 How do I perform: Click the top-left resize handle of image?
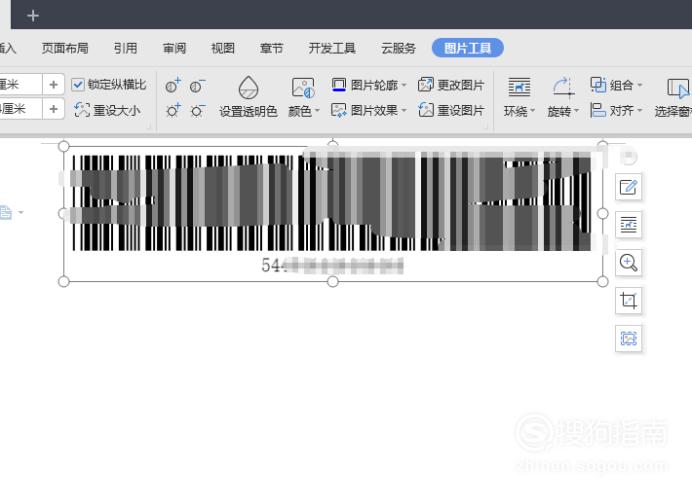pos(64,146)
